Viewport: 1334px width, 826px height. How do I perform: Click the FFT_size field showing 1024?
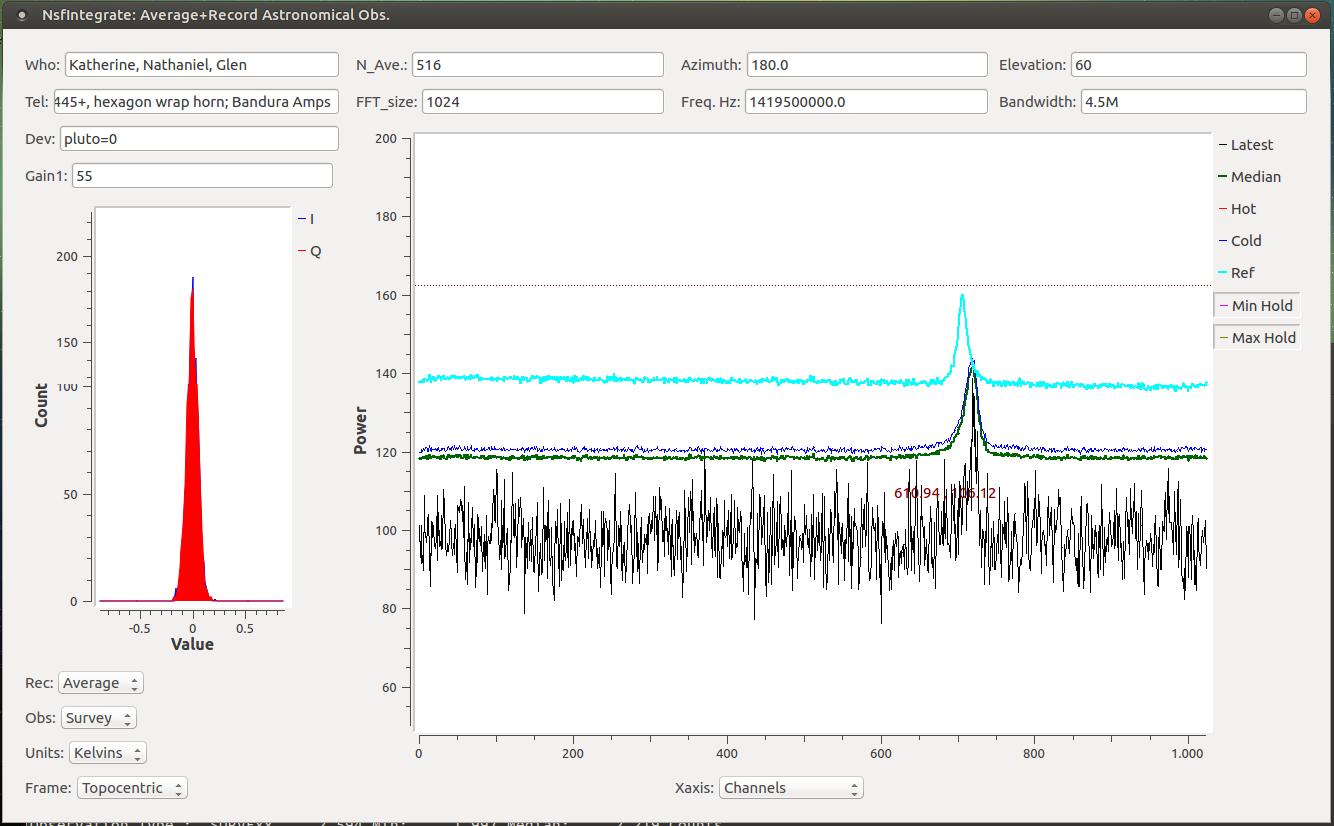pos(543,102)
